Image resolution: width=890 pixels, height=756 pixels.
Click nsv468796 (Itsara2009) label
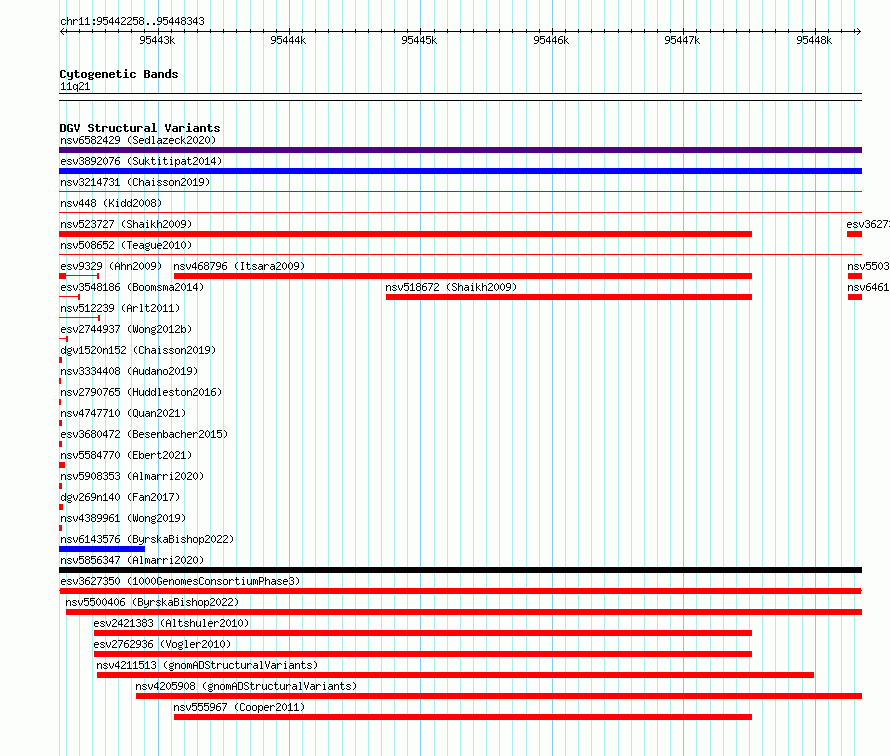[x=239, y=266]
